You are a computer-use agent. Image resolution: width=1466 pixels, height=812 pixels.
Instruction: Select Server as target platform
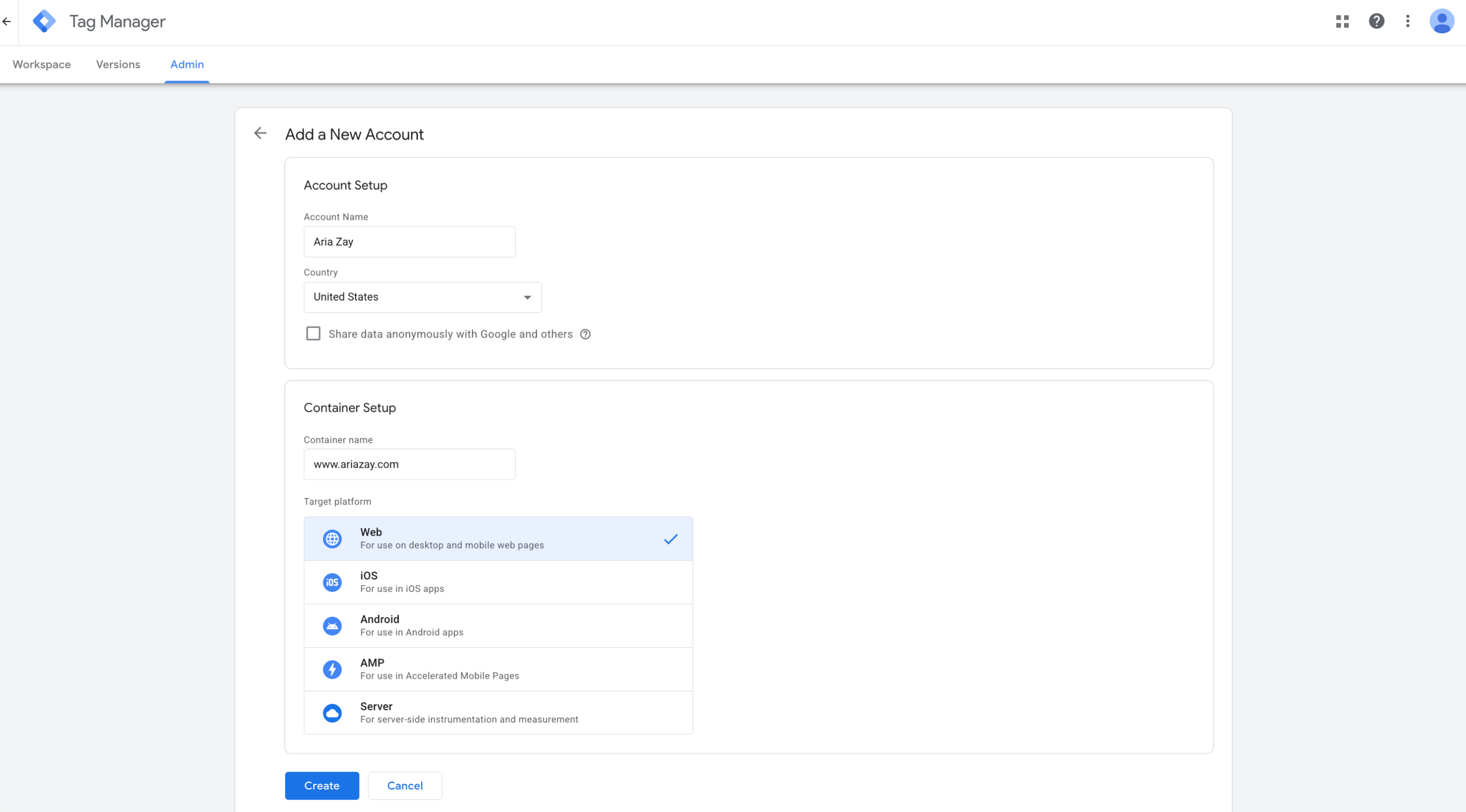[x=498, y=712]
